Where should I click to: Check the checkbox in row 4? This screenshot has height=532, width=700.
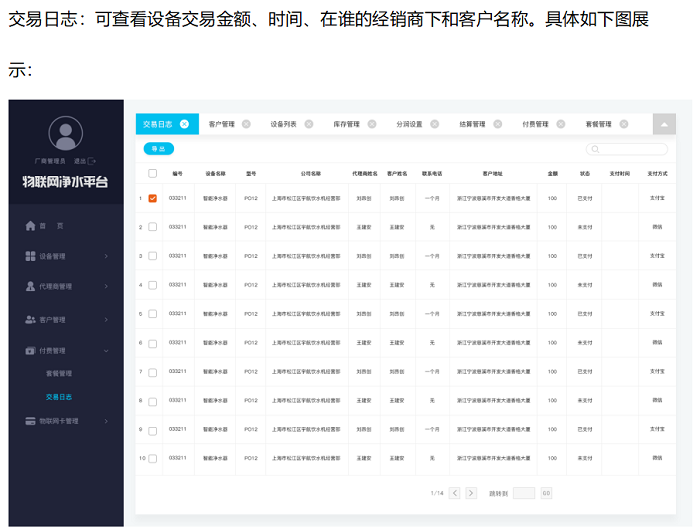pyautogui.click(x=153, y=285)
